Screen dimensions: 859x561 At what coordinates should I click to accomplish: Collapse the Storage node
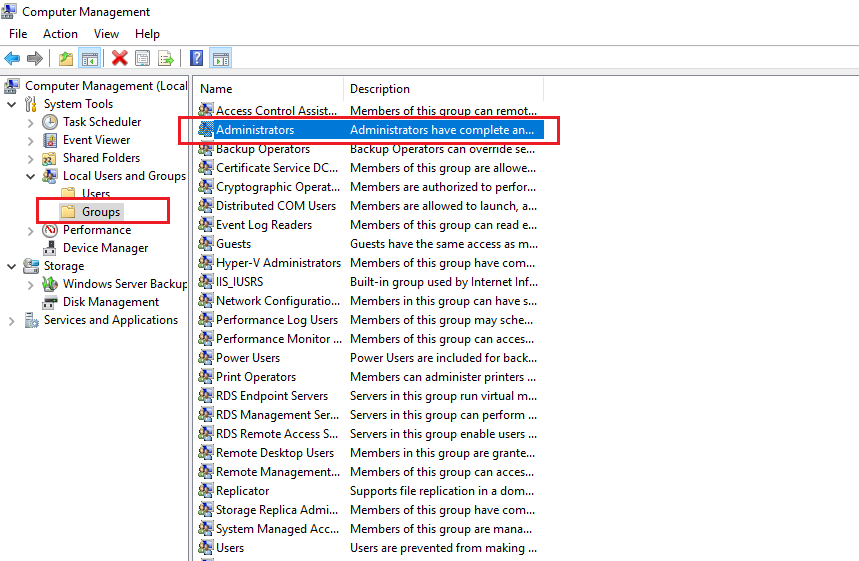coord(12,266)
